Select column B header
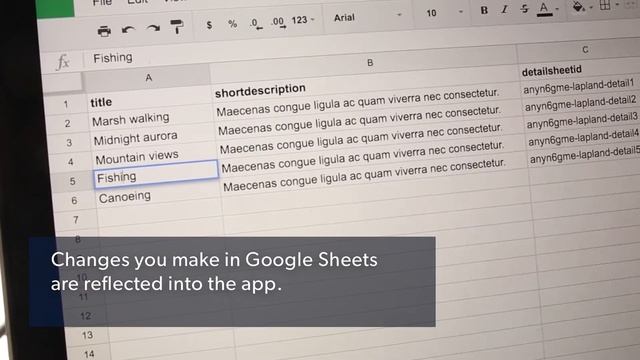 370,63
